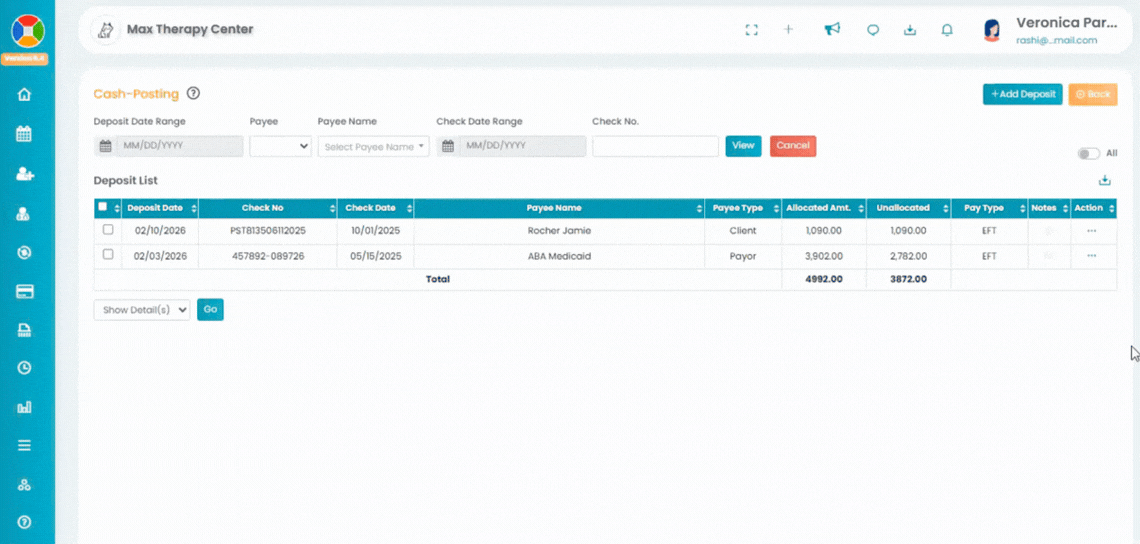Screen dimensions: 1140x544
Task: Open the Show Detail(s) dropdown
Action: pyautogui.click(x=142, y=310)
